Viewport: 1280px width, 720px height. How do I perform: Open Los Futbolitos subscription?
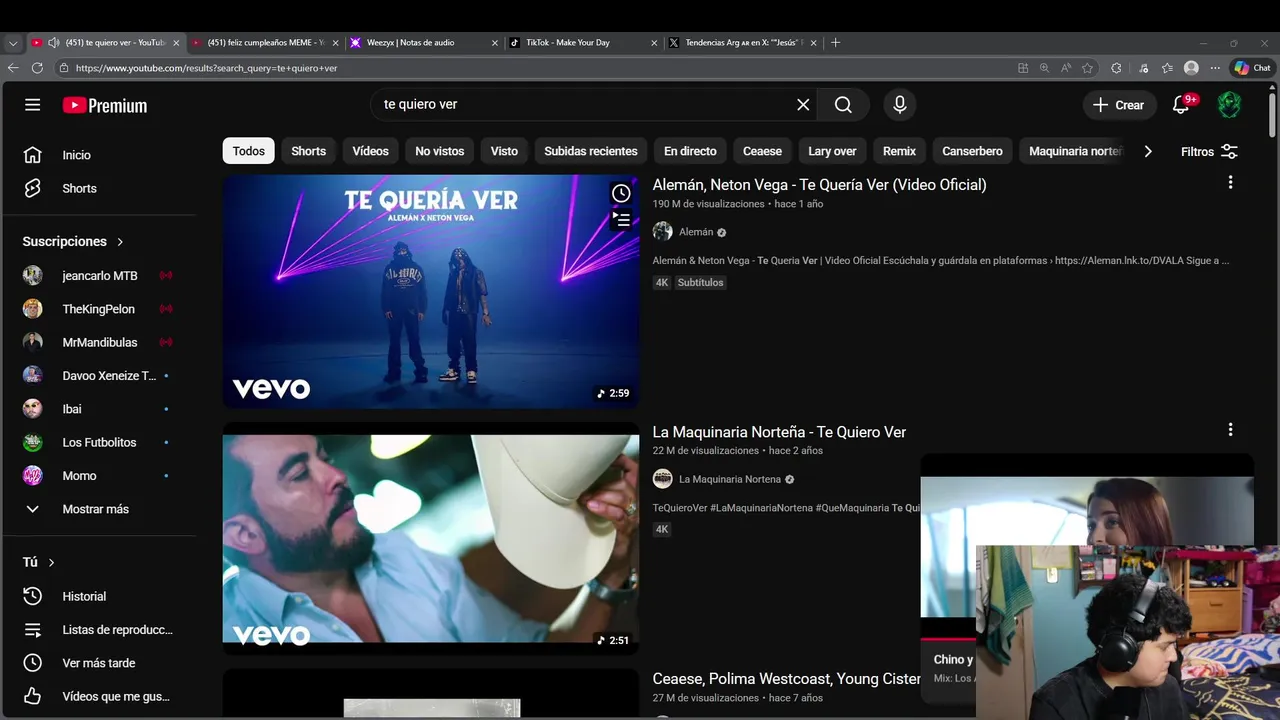click(100, 442)
